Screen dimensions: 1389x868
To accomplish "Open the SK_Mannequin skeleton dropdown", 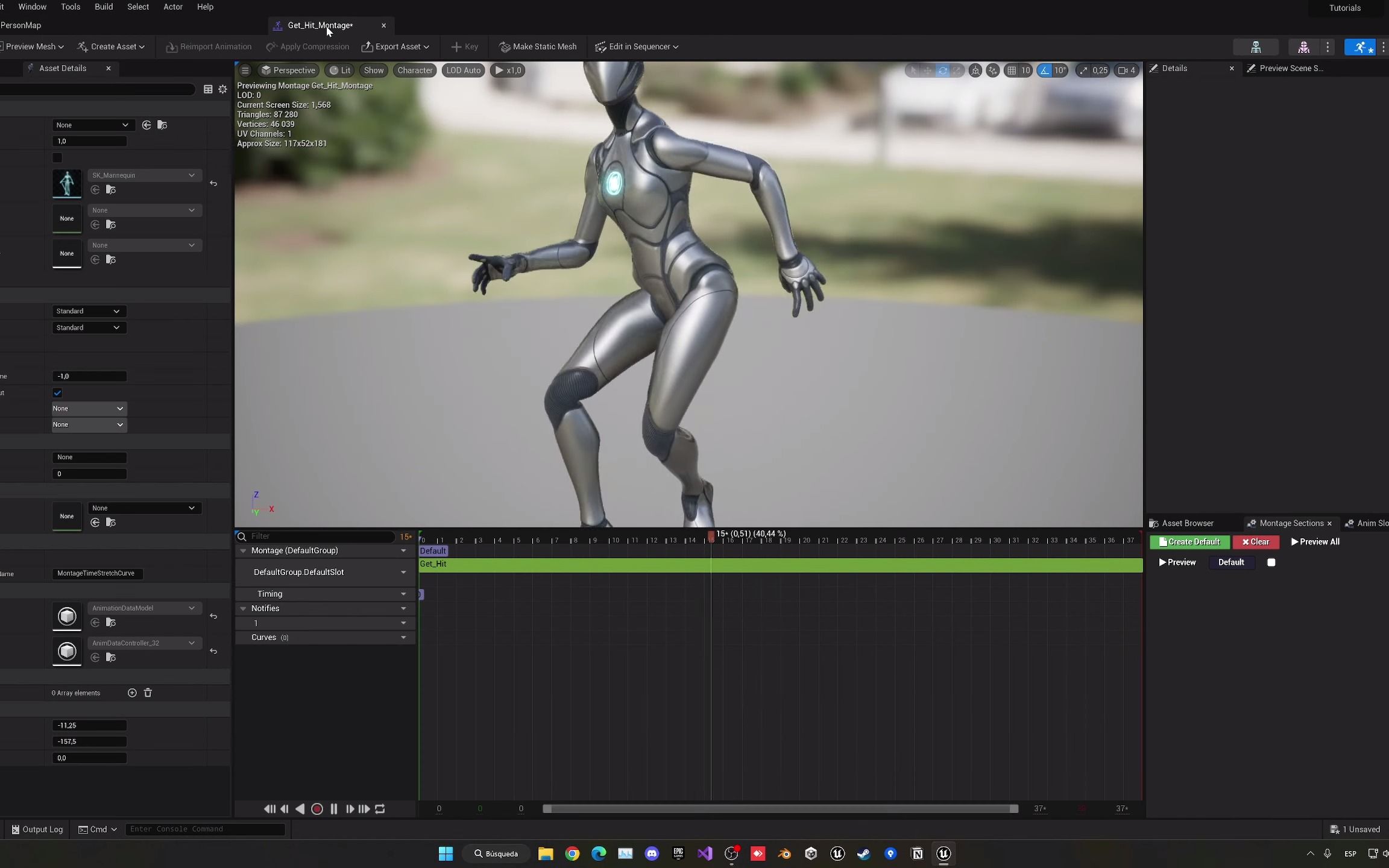I will pos(191,175).
